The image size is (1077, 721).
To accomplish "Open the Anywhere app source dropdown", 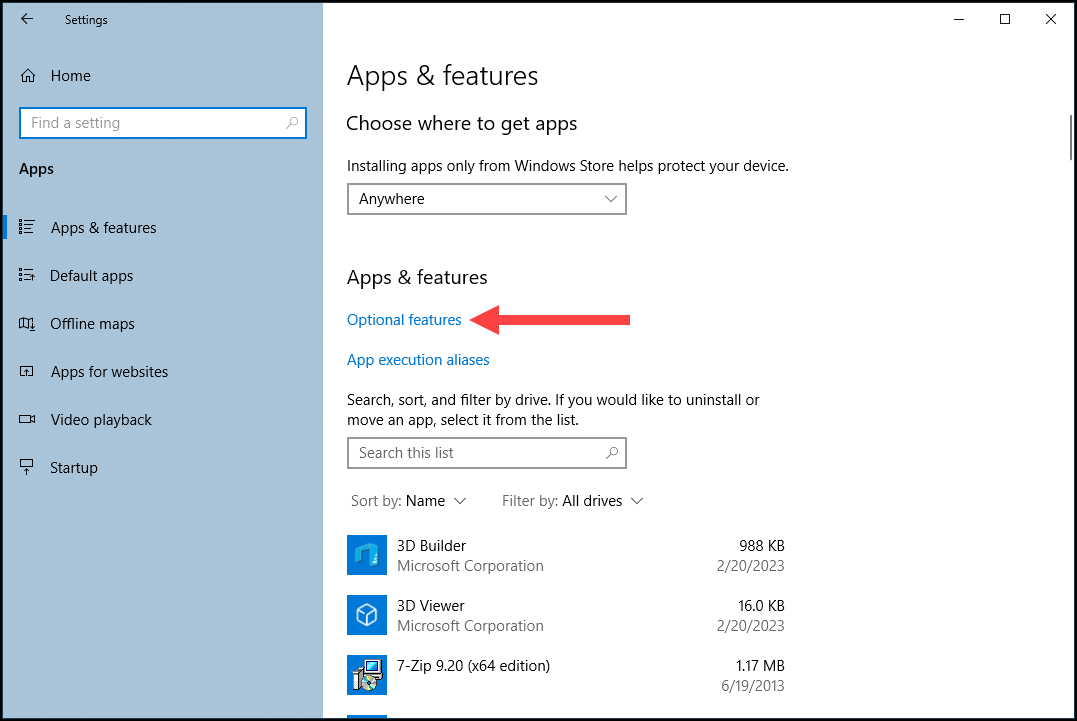I will (486, 199).
